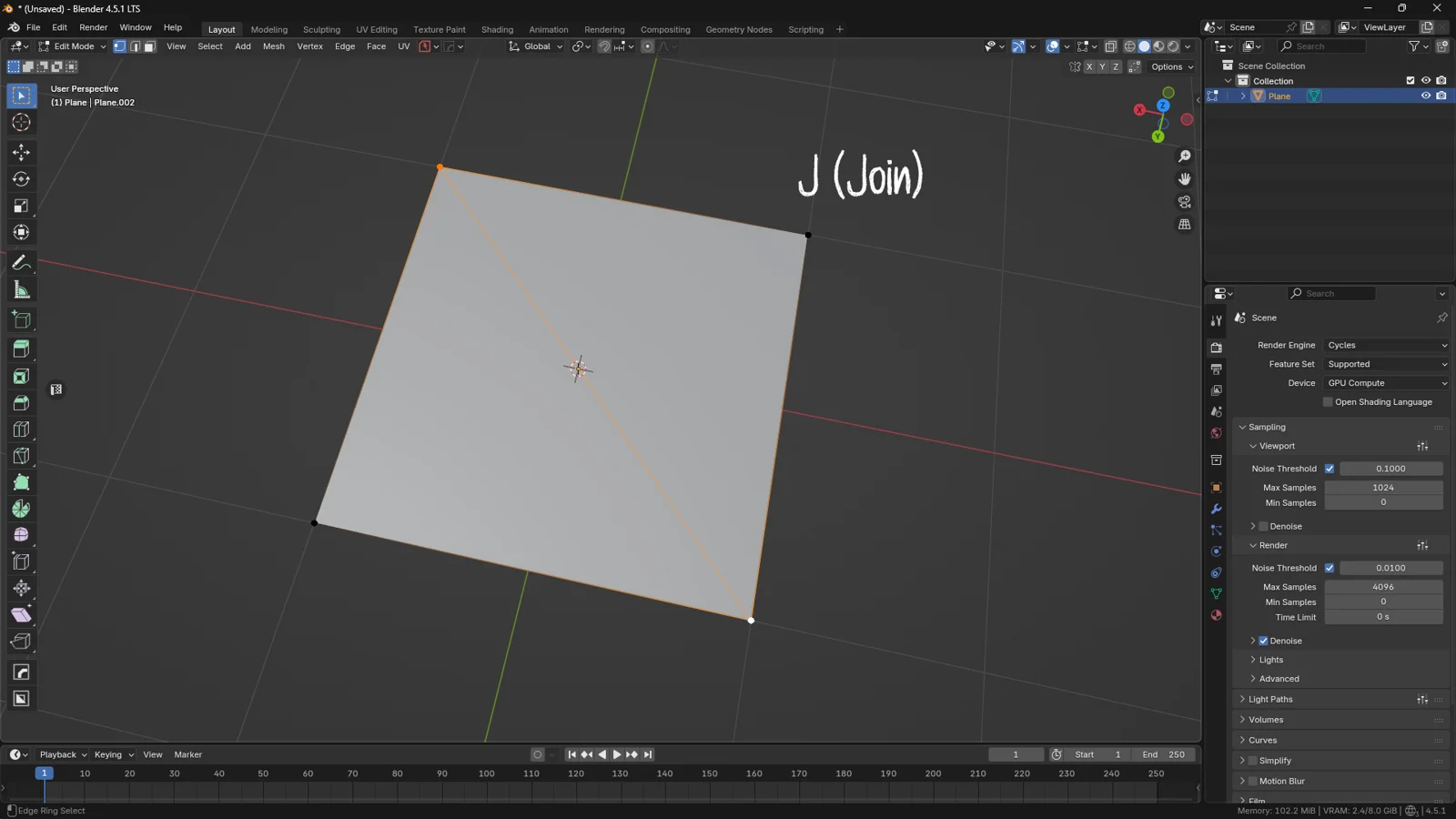1456x819 pixels.
Task: Activate the Move tool
Action: [21, 152]
